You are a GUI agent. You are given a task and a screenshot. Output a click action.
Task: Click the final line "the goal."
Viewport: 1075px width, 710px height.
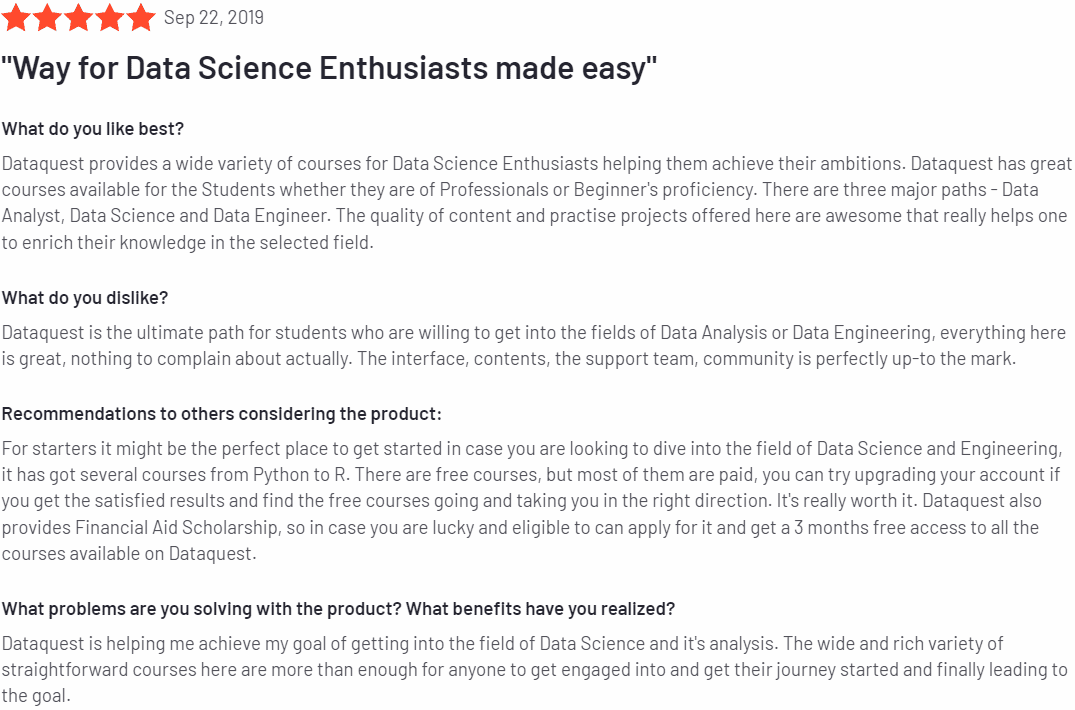[x=36, y=696]
